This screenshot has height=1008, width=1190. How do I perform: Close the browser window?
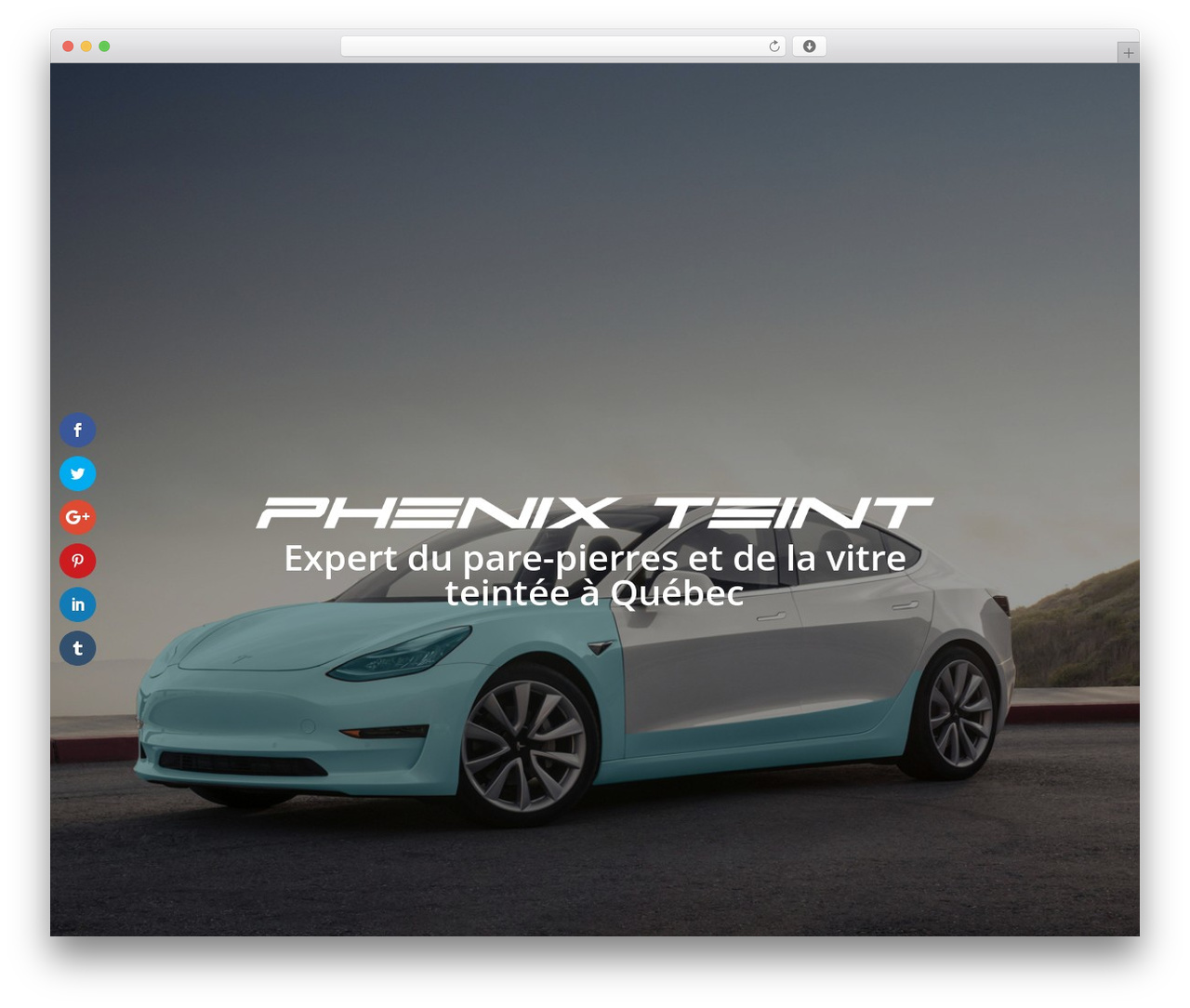click(x=68, y=46)
